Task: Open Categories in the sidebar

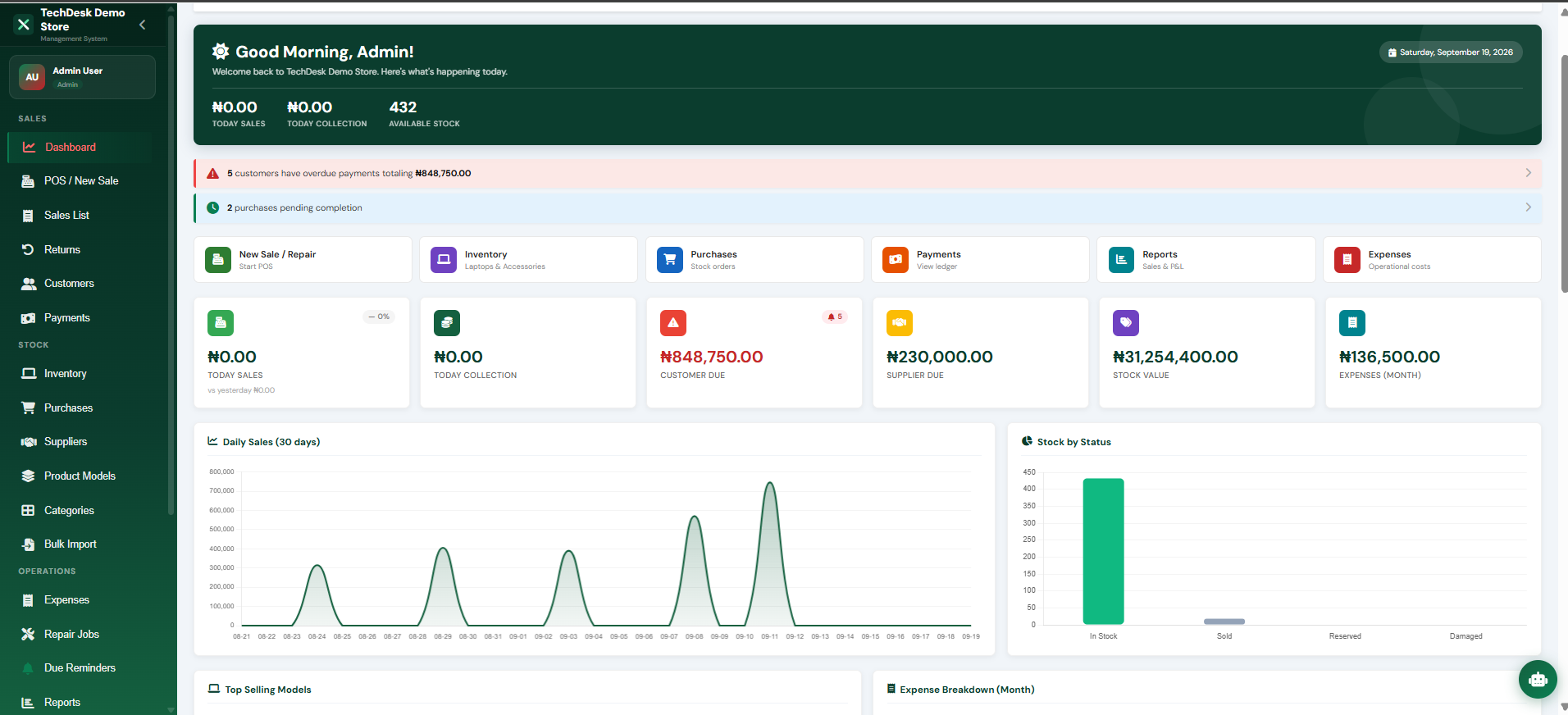Action: pyautogui.click(x=80, y=511)
